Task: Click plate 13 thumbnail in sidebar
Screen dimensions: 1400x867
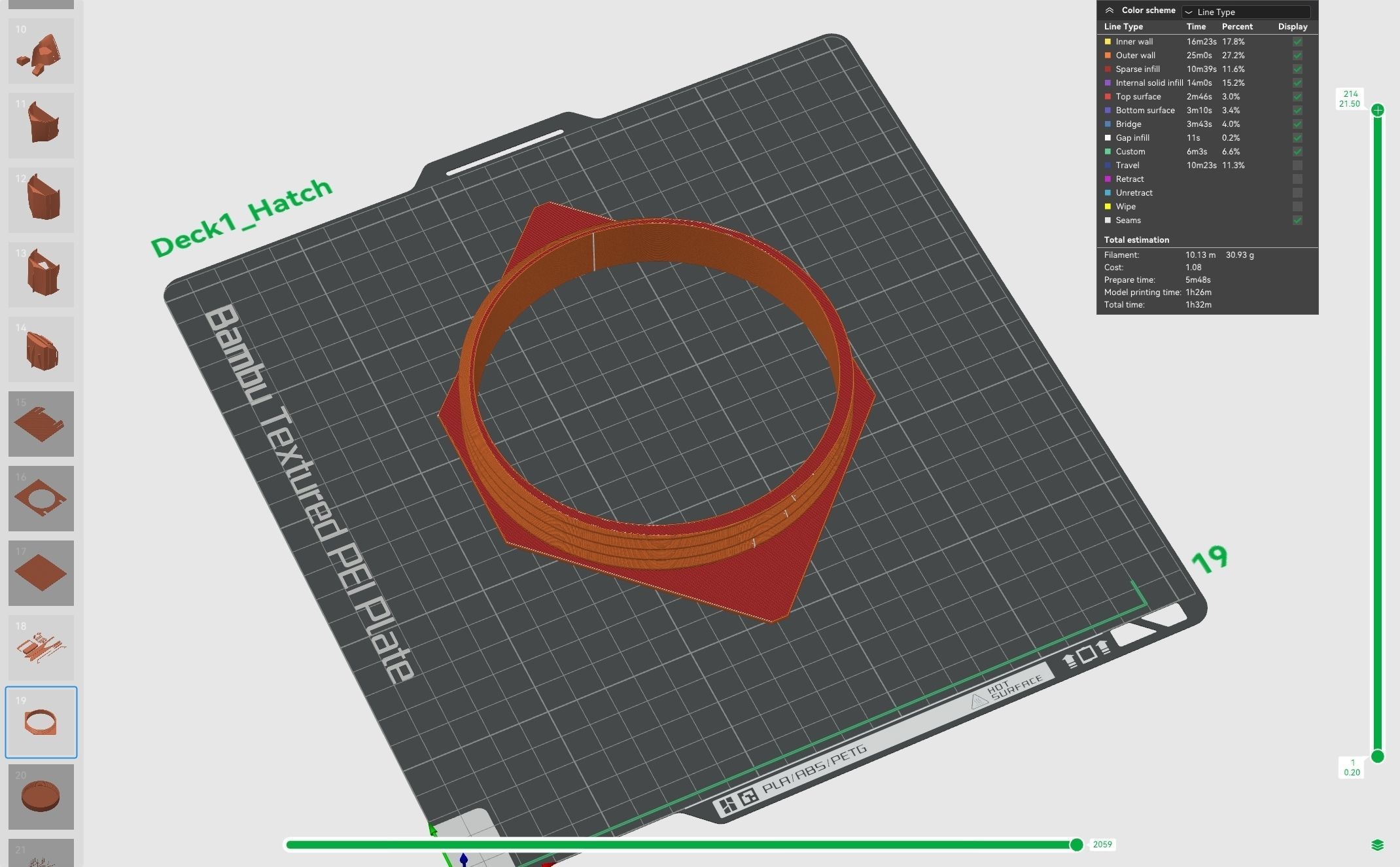Action: click(x=41, y=275)
